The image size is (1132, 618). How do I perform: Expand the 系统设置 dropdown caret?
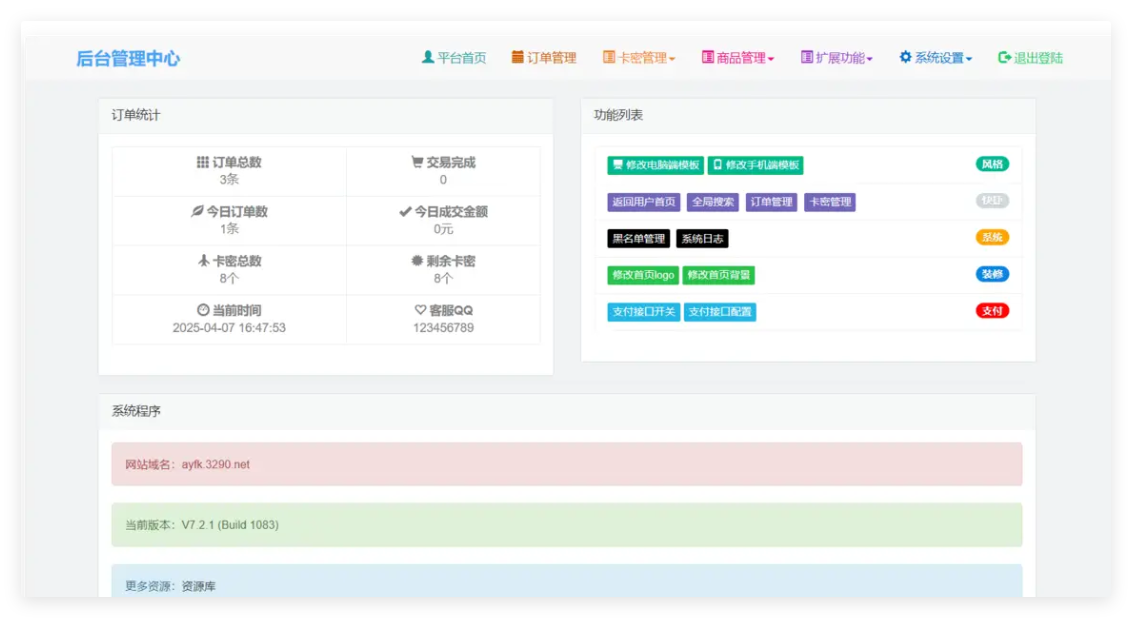[x=969, y=59]
